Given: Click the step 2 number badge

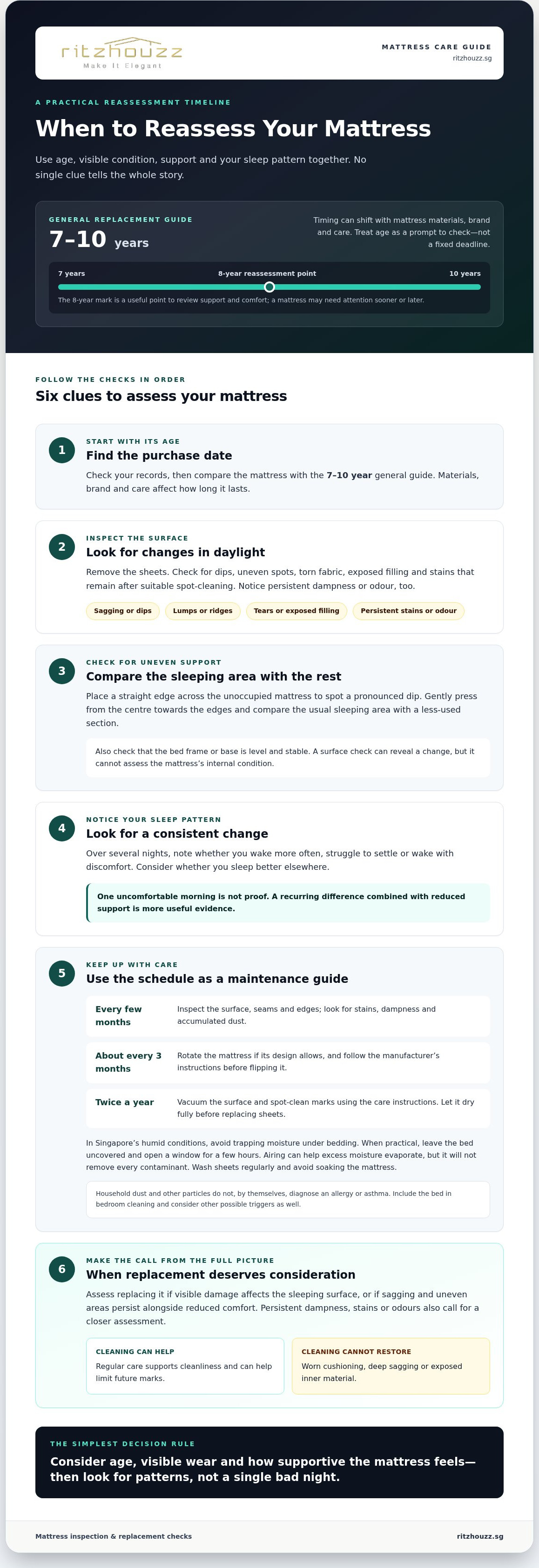Looking at the screenshot, I should [x=61, y=547].
